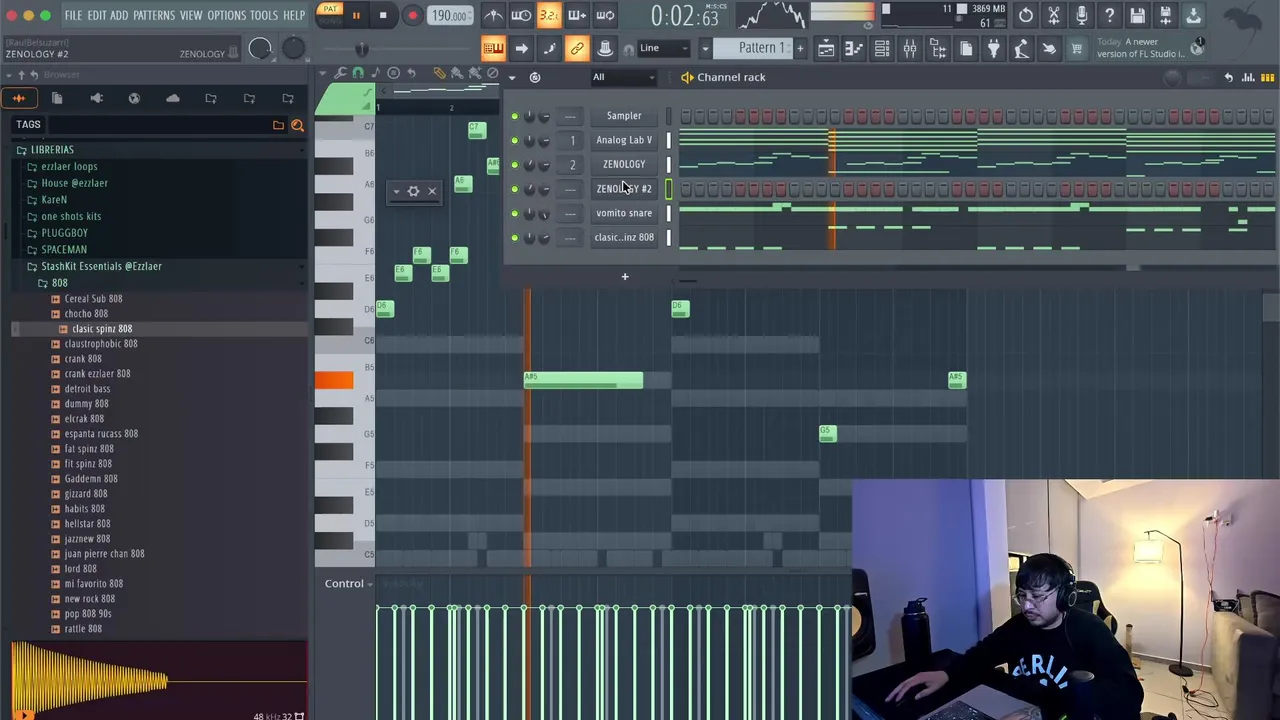Screen dimensions: 1280x720
Task: Open the ADD menu
Action: (x=119, y=16)
